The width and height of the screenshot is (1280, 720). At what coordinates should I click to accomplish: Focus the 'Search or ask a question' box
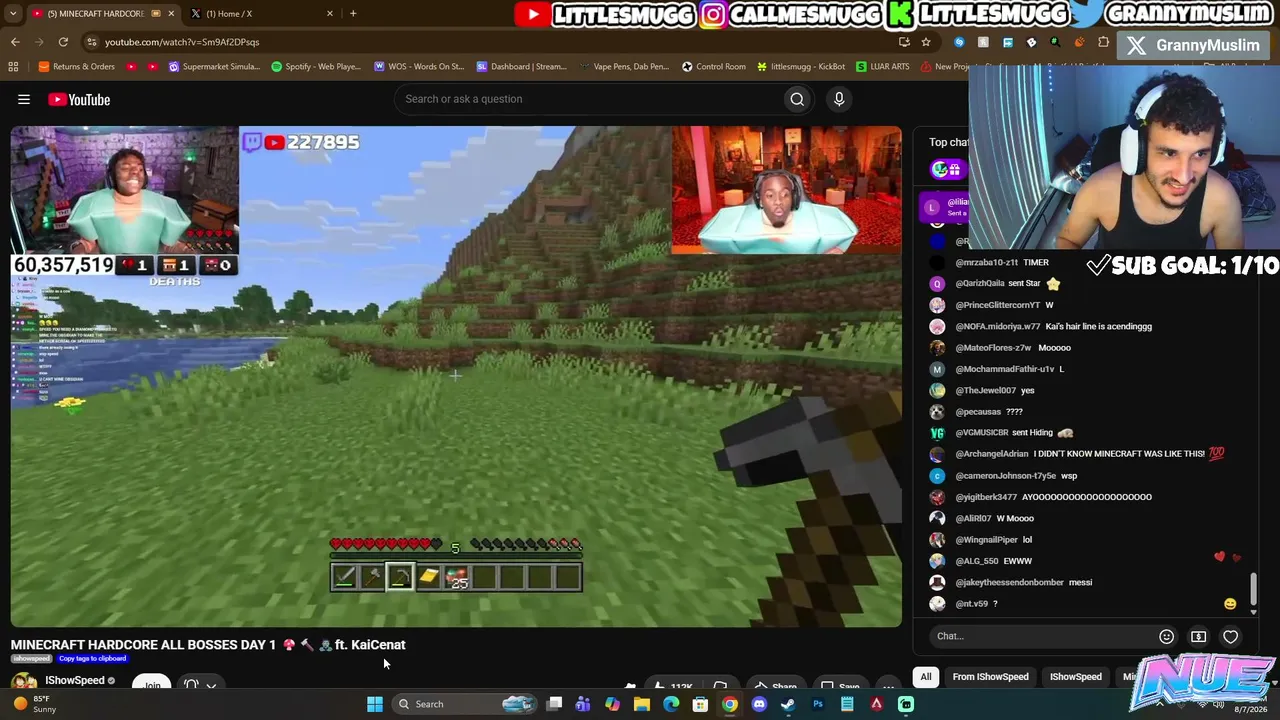590,99
